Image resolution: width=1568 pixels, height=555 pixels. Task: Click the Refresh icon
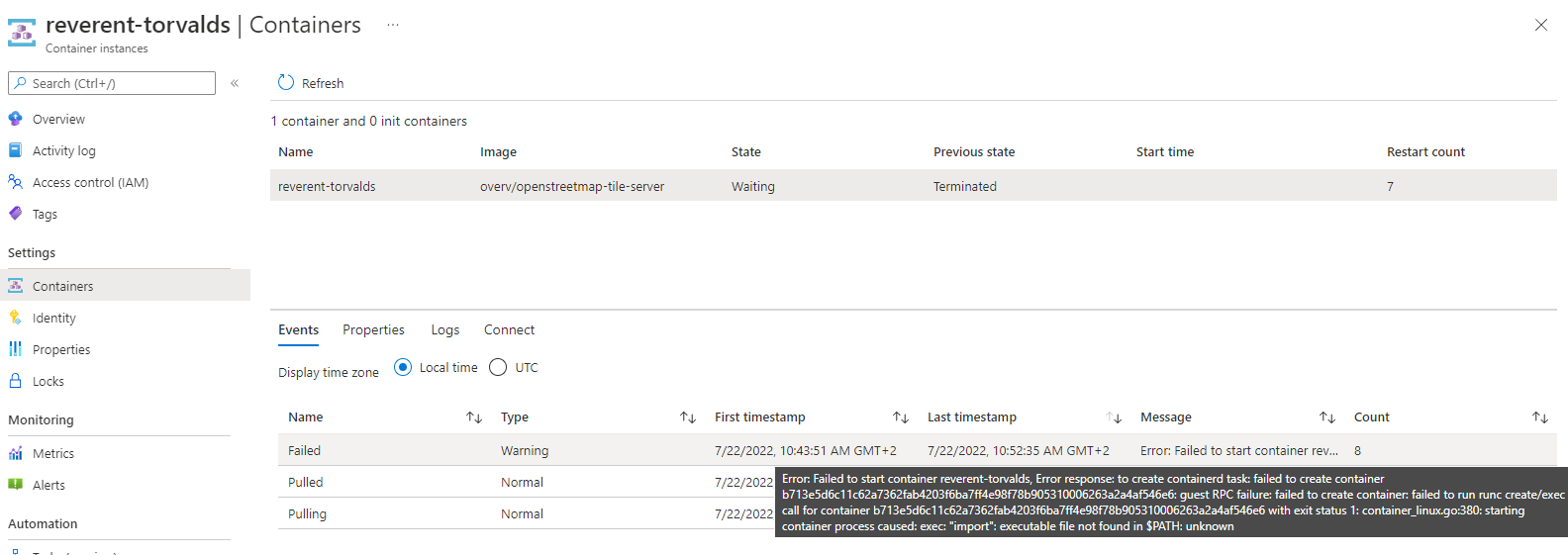(286, 82)
